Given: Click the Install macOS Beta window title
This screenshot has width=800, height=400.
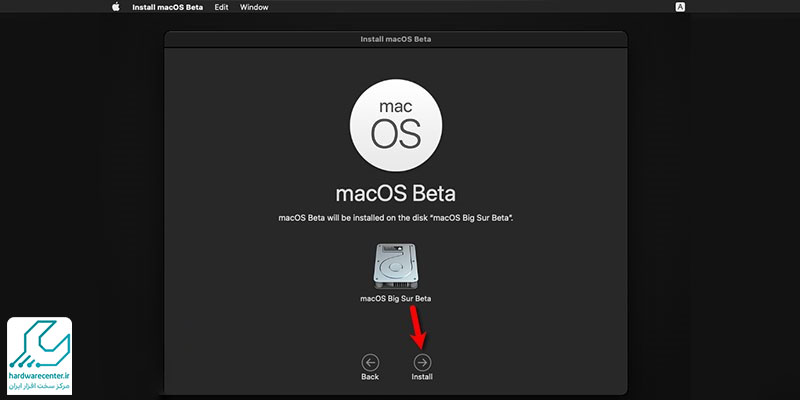Looking at the screenshot, I should [395, 39].
